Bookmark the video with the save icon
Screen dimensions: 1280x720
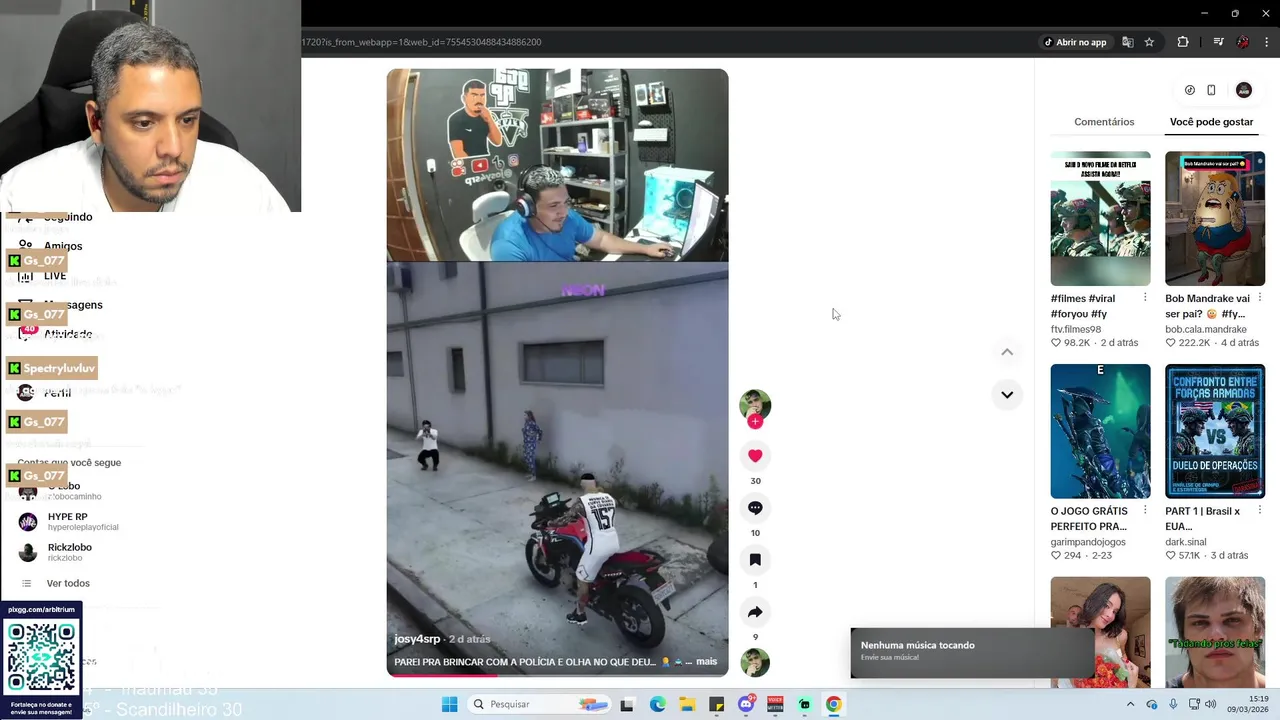tap(755, 560)
